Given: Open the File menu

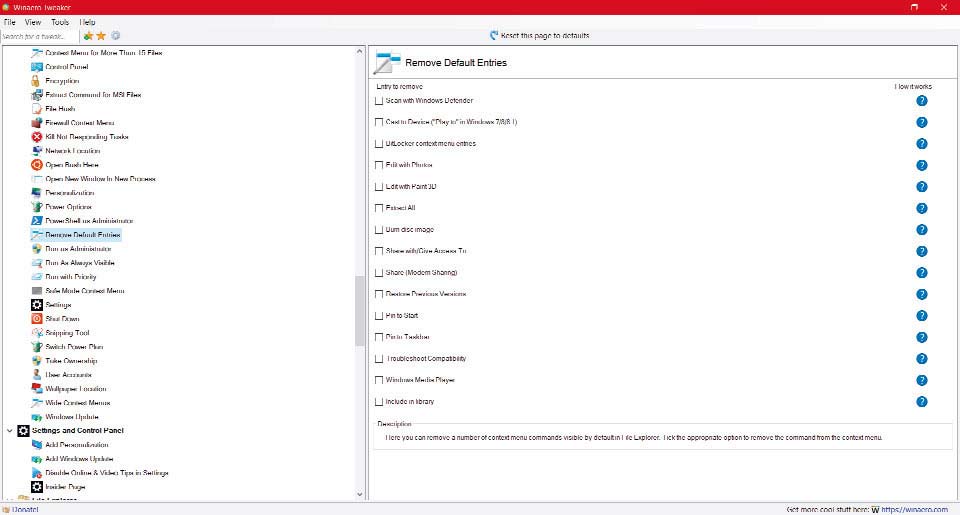Looking at the screenshot, I should [10, 22].
